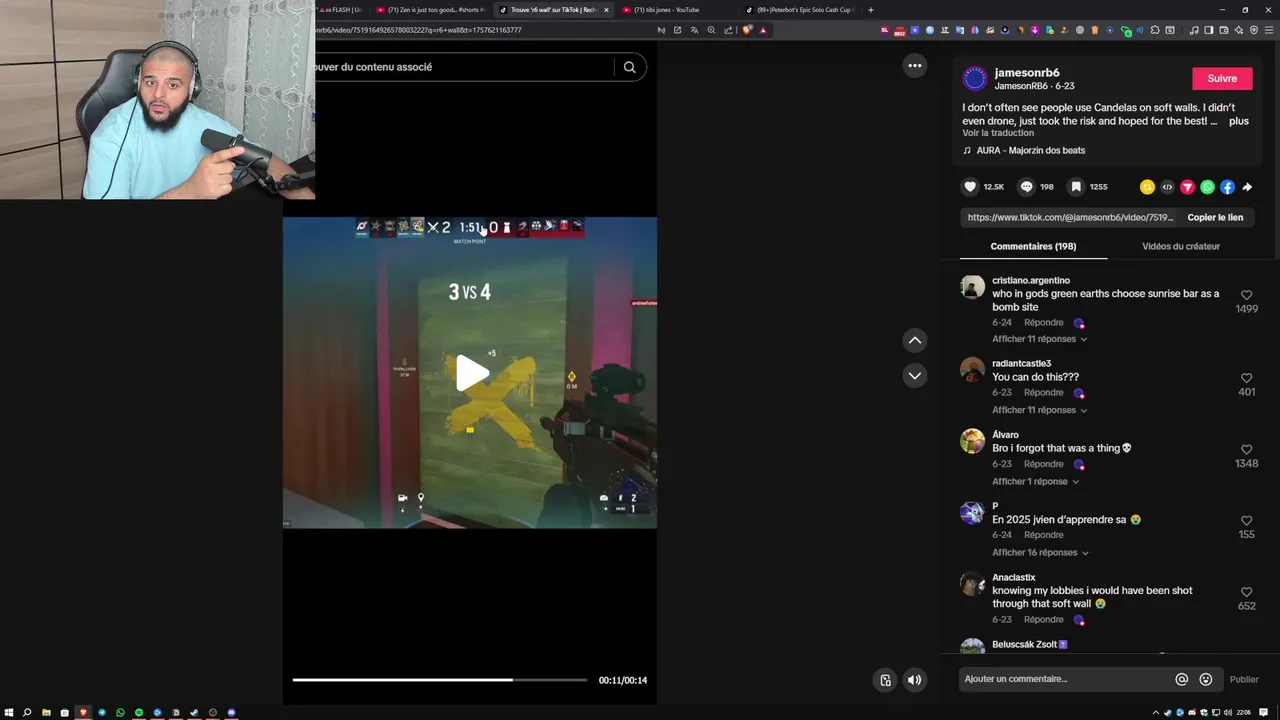Click the embed code icon
The height and width of the screenshot is (720, 1280).
1167,187
